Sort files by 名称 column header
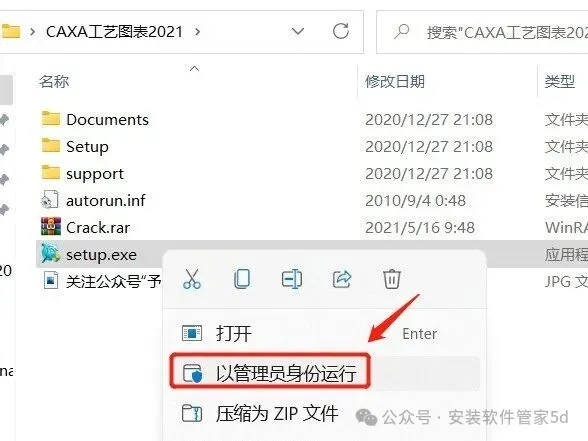This screenshot has height=441, width=588. point(54,81)
